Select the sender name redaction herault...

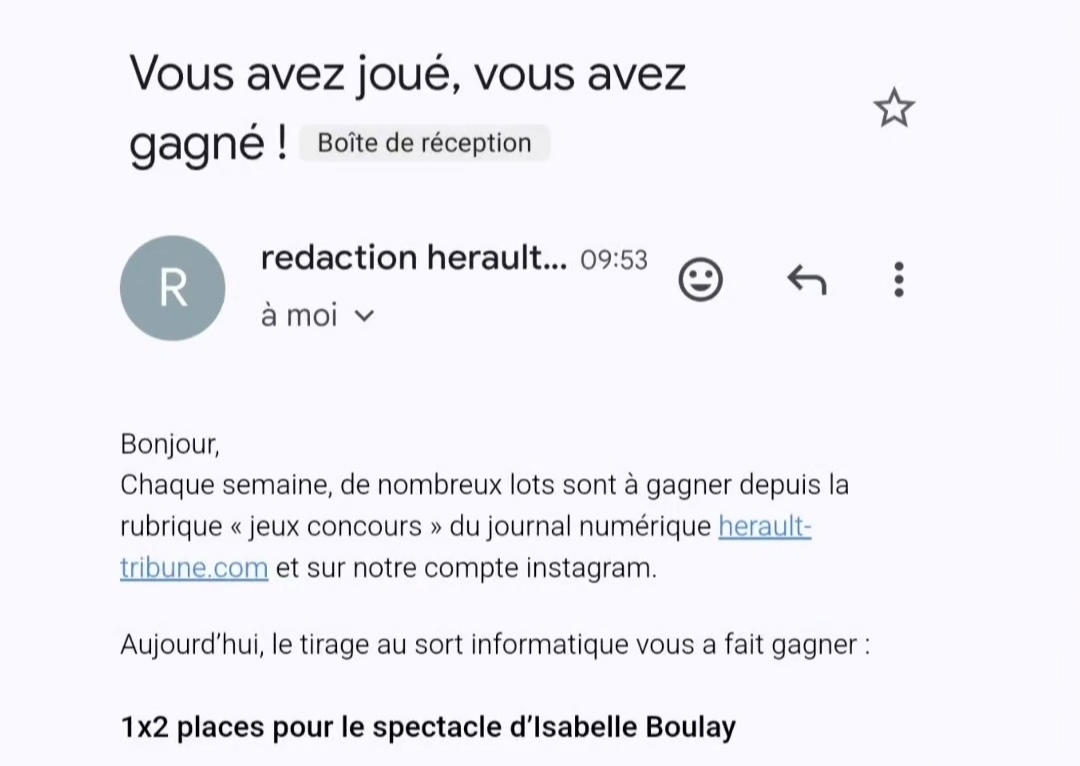click(x=414, y=258)
